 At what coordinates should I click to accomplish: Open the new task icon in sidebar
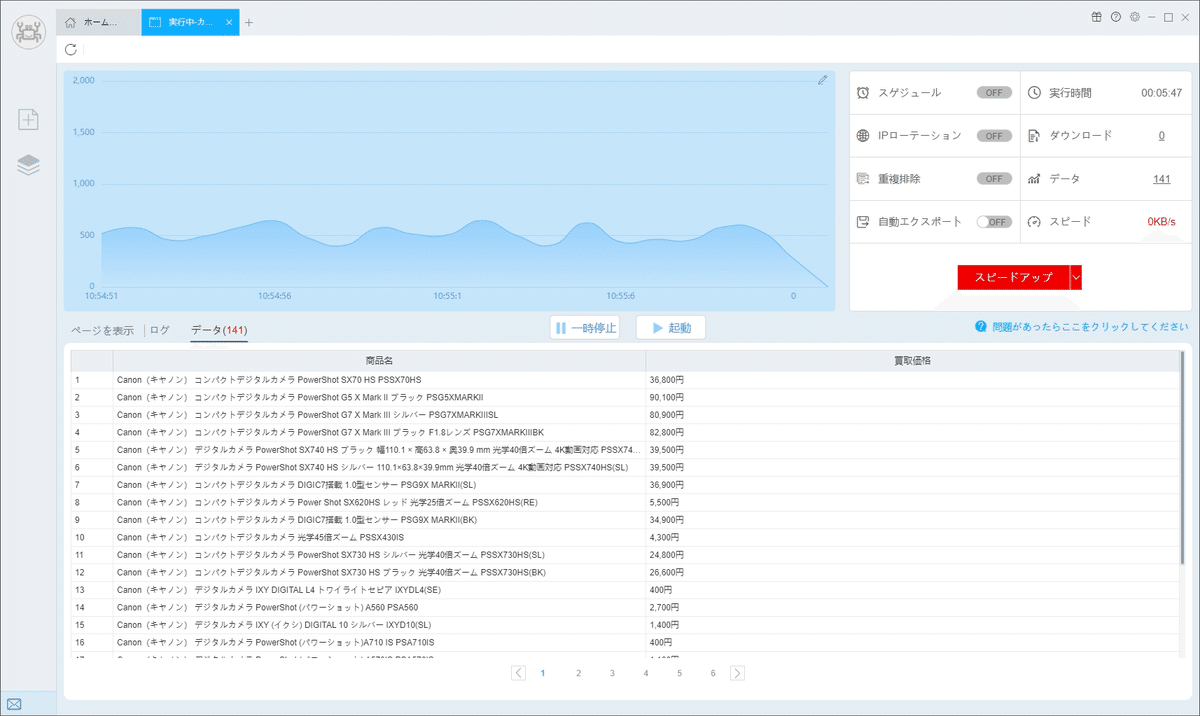(x=28, y=120)
